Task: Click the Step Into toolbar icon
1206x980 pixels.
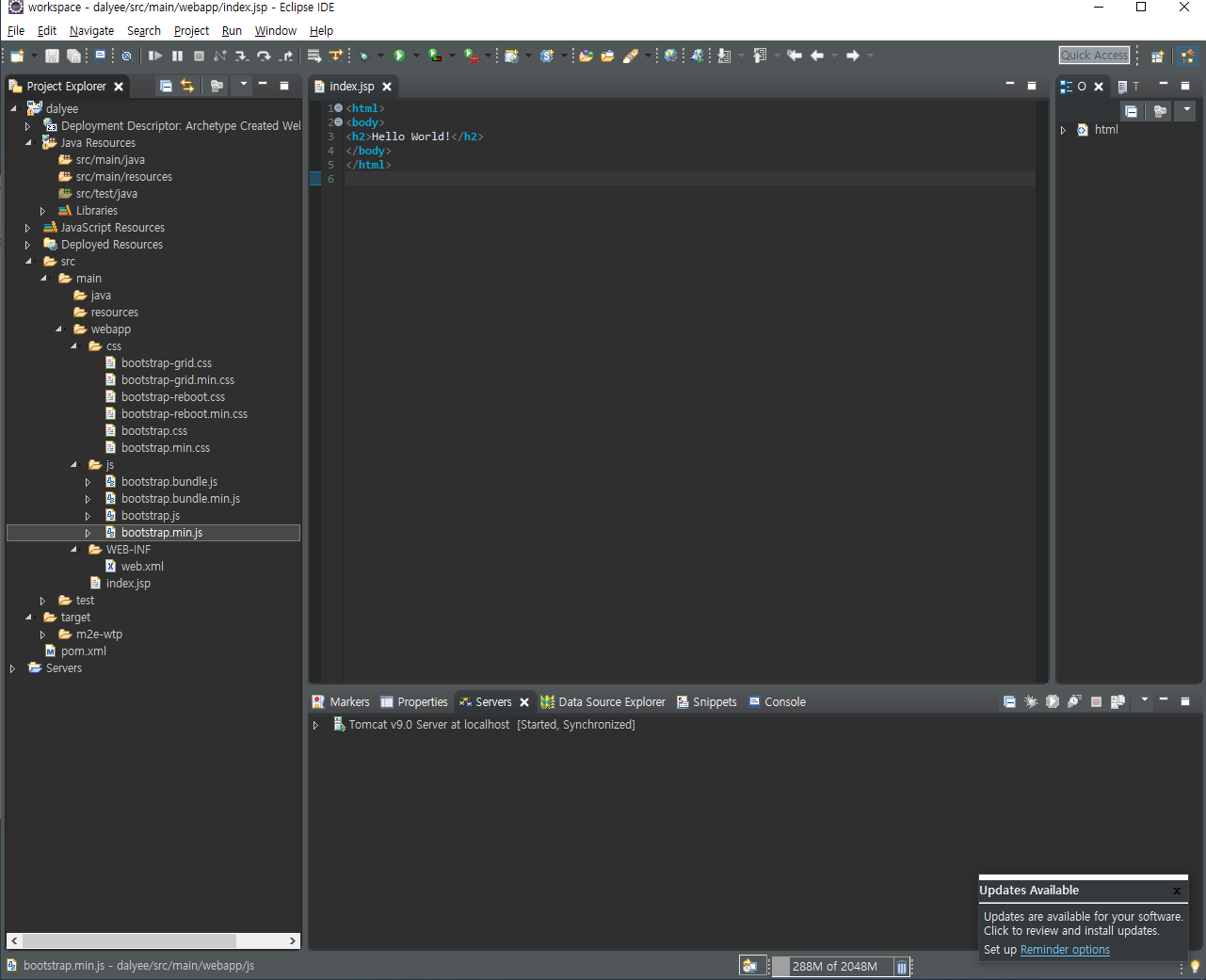Action: [242, 56]
